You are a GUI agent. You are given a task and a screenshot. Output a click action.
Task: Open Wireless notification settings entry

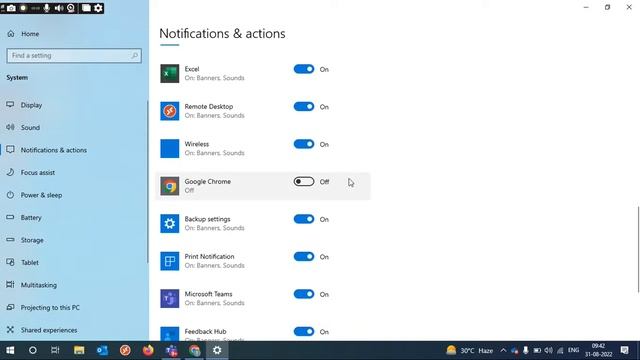[x=263, y=149]
